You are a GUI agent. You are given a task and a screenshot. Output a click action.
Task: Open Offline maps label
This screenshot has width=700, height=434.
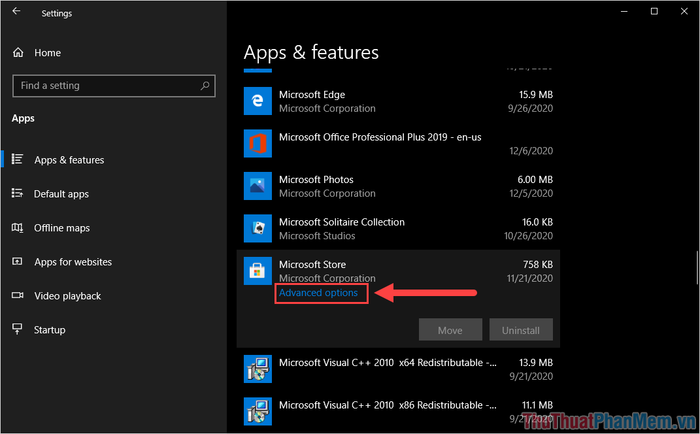(62, 228)
